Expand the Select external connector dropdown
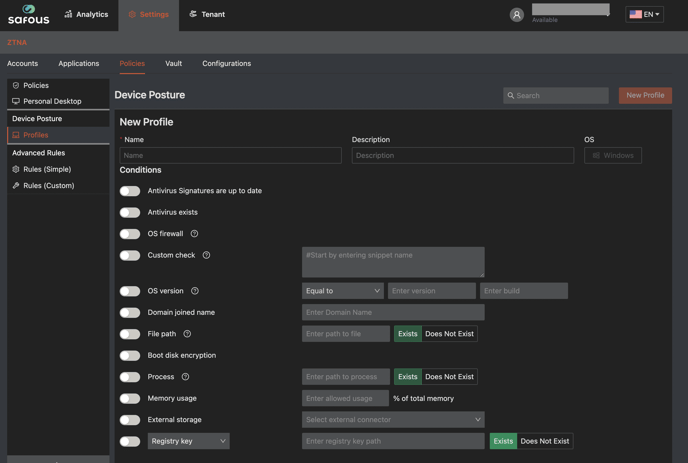Image resolution: width=688 pixels, height=463 pixels. [393, 420]
